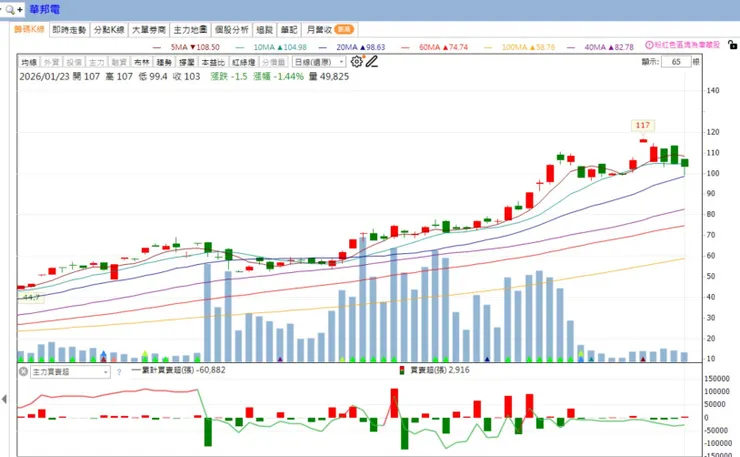Click the 10MA 104.98 legend entry
Viewport: 740px width, 457px height.
271,47
